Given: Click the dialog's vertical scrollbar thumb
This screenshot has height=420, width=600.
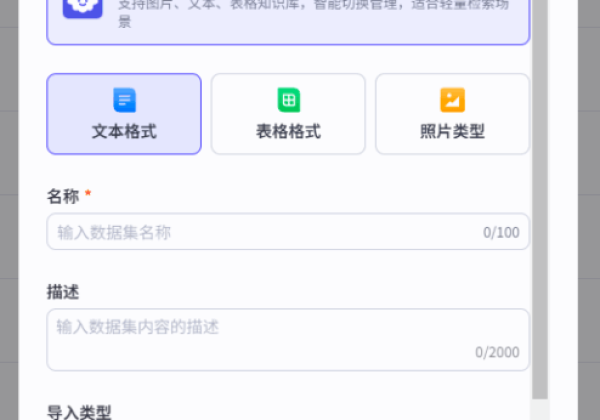Looking at the screenshot, I should click(x=540, y=199).
